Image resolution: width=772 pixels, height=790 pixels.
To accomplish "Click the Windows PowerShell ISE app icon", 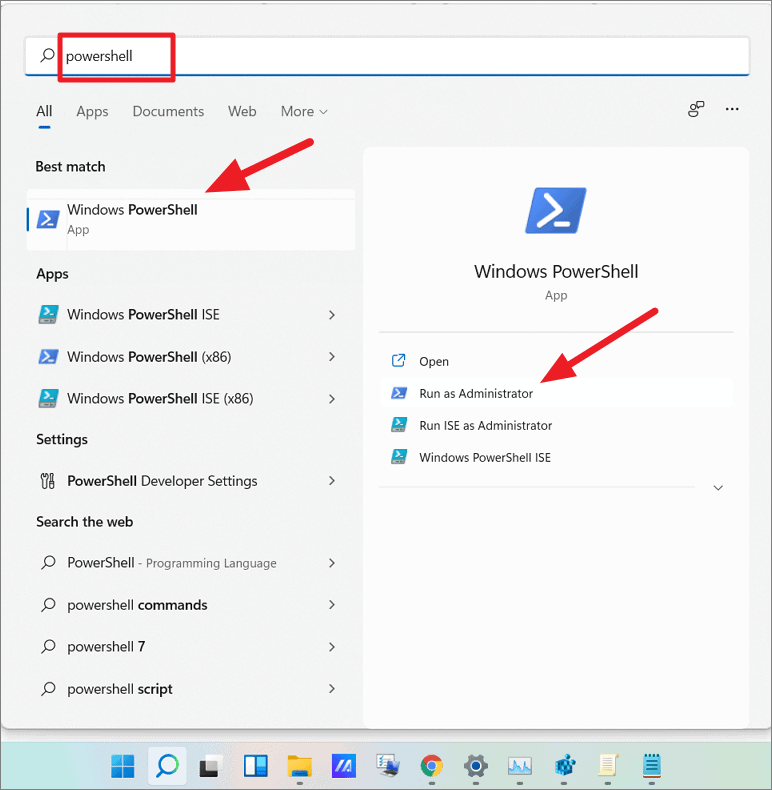I will pos(48,314).
